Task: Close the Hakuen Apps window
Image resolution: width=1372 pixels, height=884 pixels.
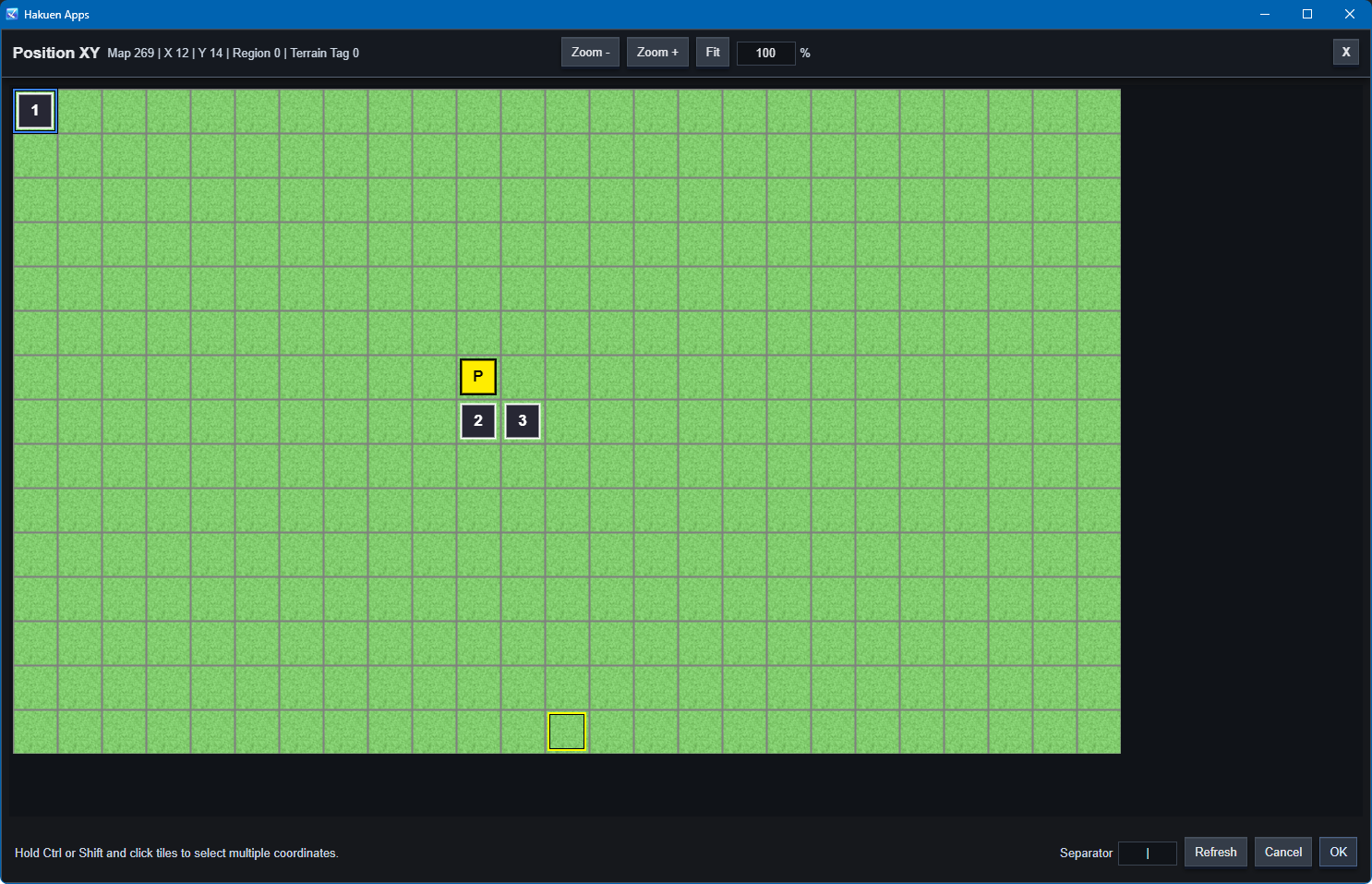Action: [1350, 14]
